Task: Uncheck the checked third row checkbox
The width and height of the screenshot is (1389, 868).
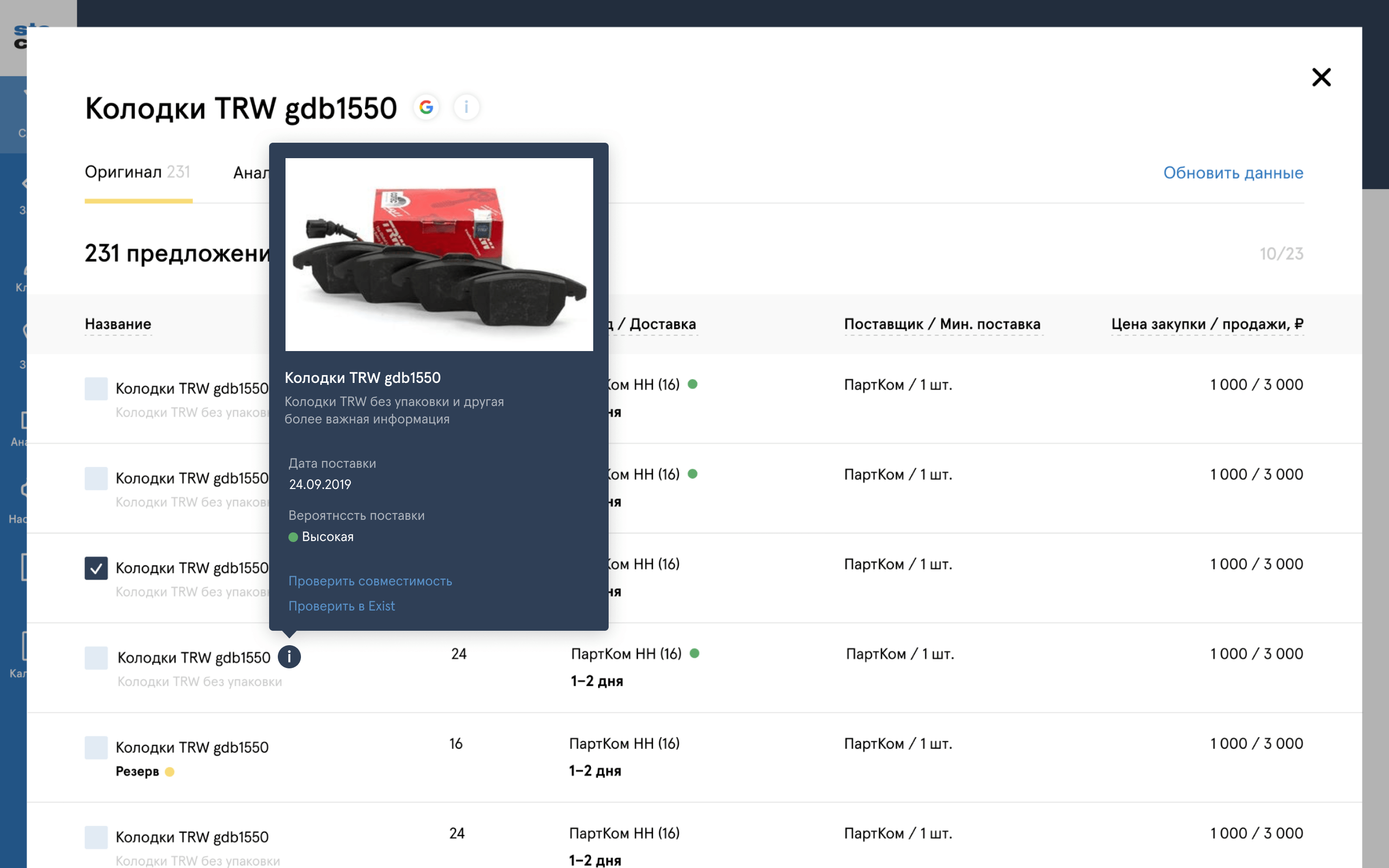Action: coord(96,569)
